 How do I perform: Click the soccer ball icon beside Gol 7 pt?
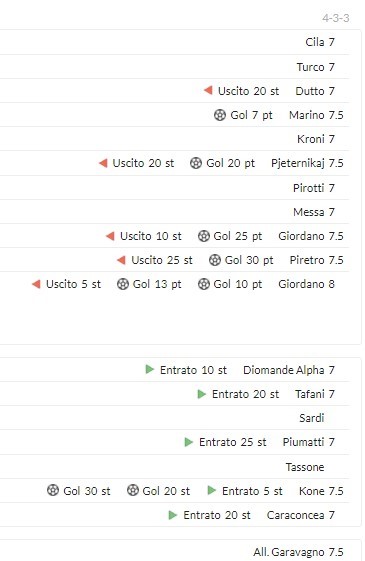pos(220,115)
